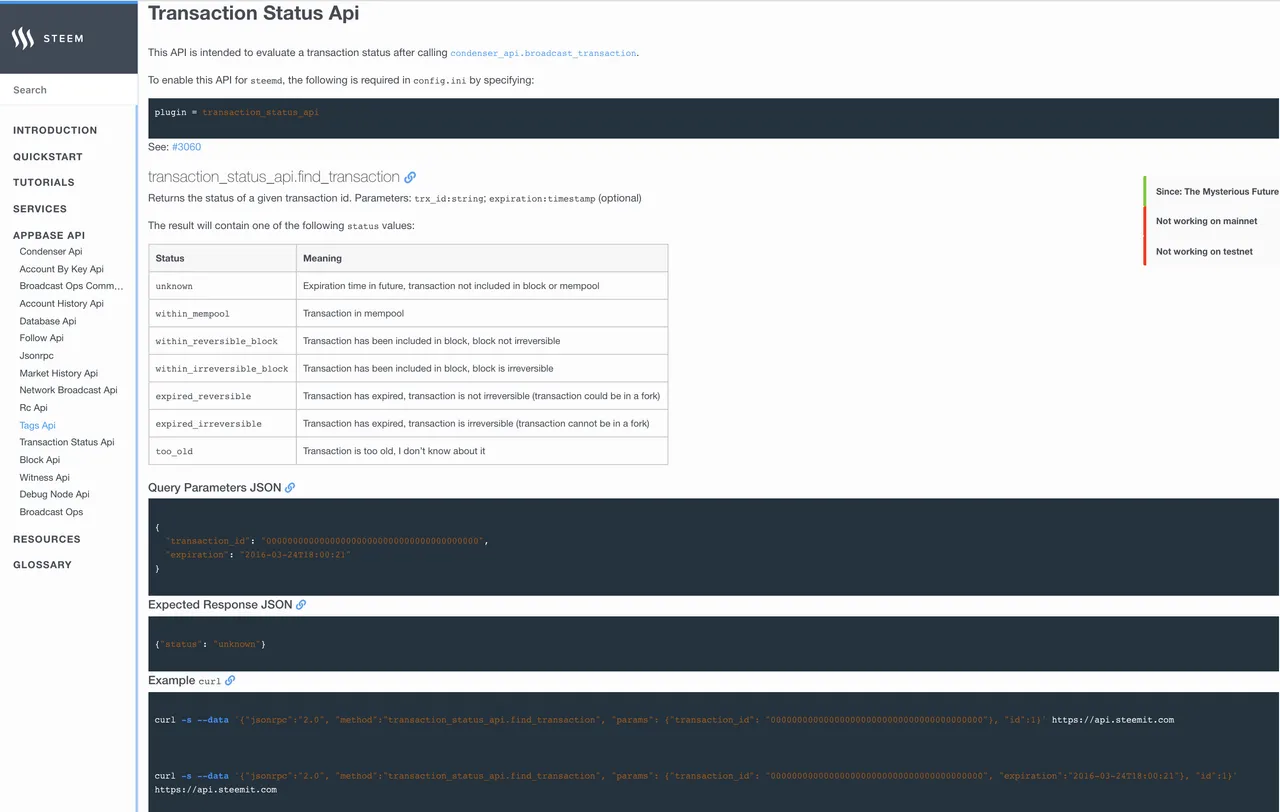Click the first curl example command
This screenshot has height=812, width=1280.
(664, 720)
